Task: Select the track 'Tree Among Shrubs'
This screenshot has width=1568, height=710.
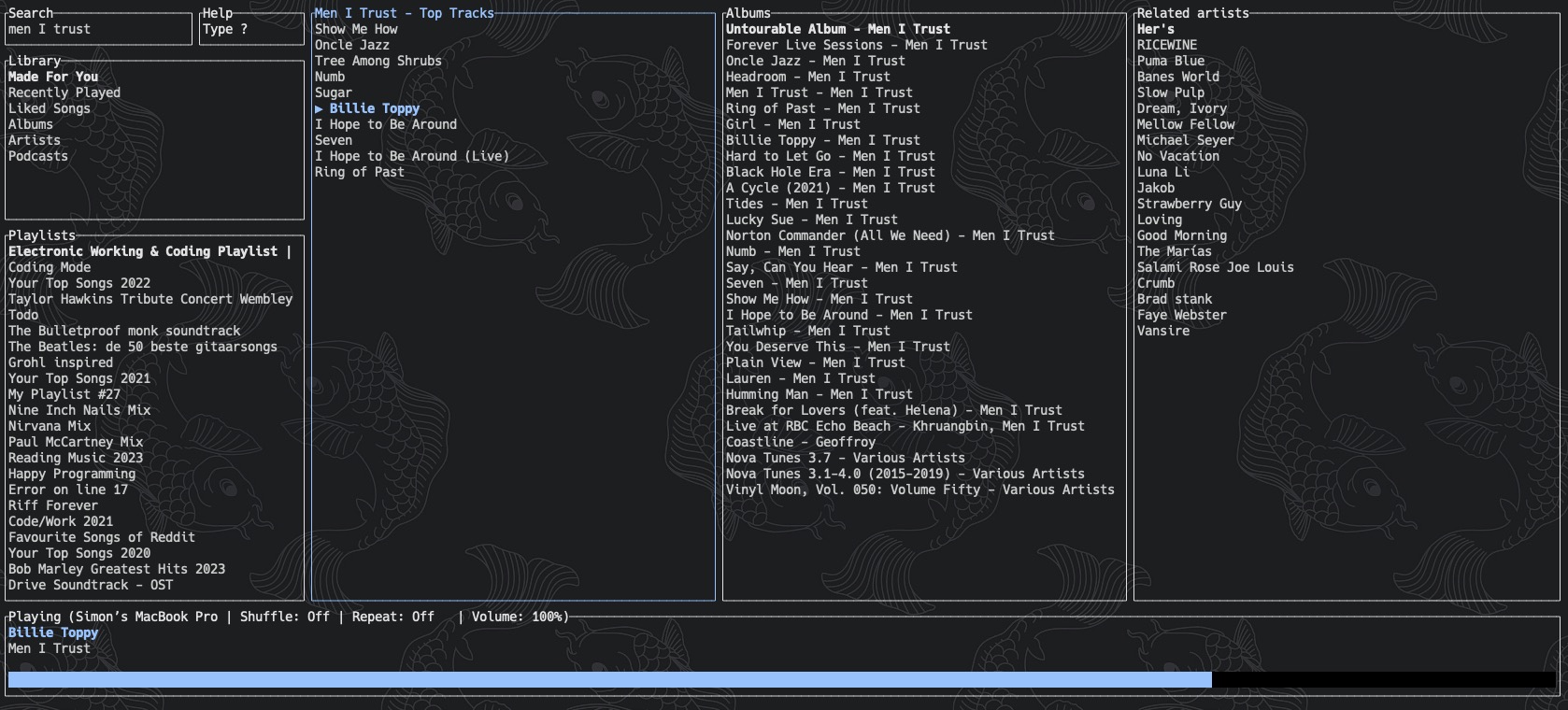Action: (x=378, y=61)
